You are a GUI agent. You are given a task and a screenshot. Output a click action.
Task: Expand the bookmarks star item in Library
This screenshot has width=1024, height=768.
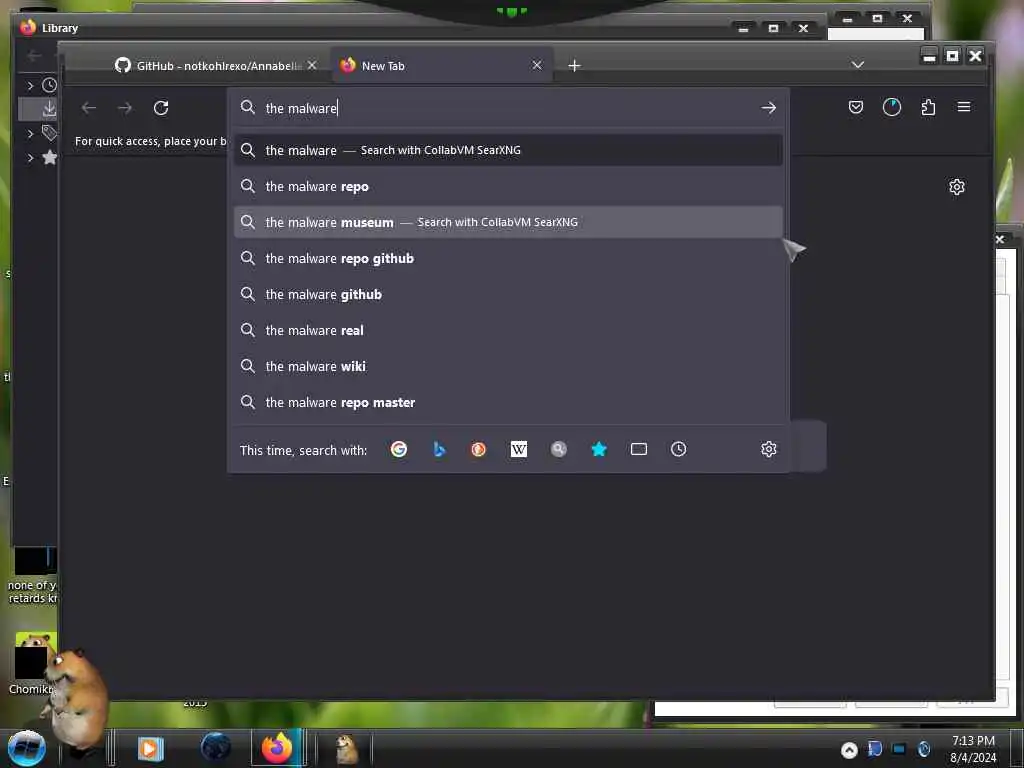30,157
